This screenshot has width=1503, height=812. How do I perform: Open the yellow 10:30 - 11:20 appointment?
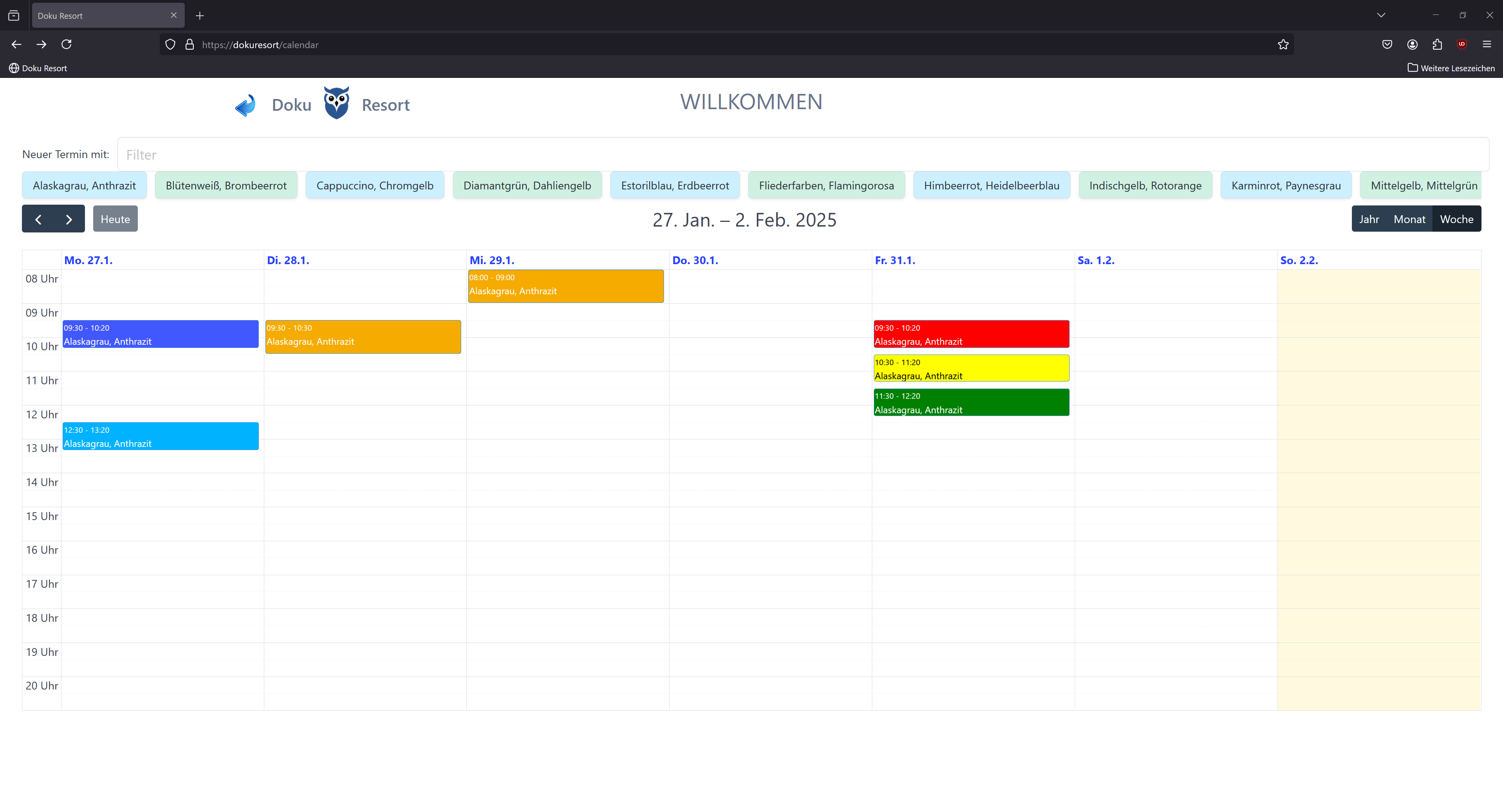[971, 369]
